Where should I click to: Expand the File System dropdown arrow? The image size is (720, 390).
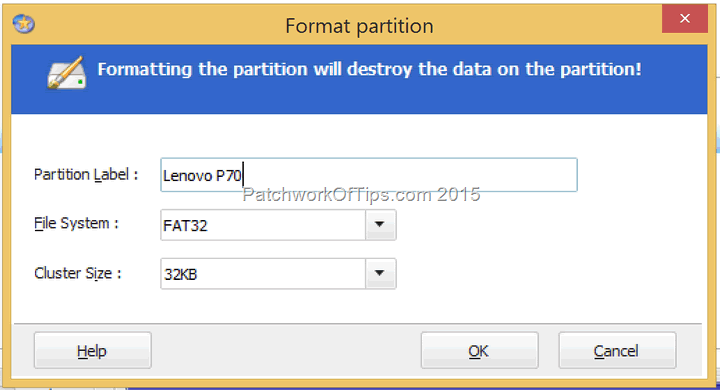[380, 225]
